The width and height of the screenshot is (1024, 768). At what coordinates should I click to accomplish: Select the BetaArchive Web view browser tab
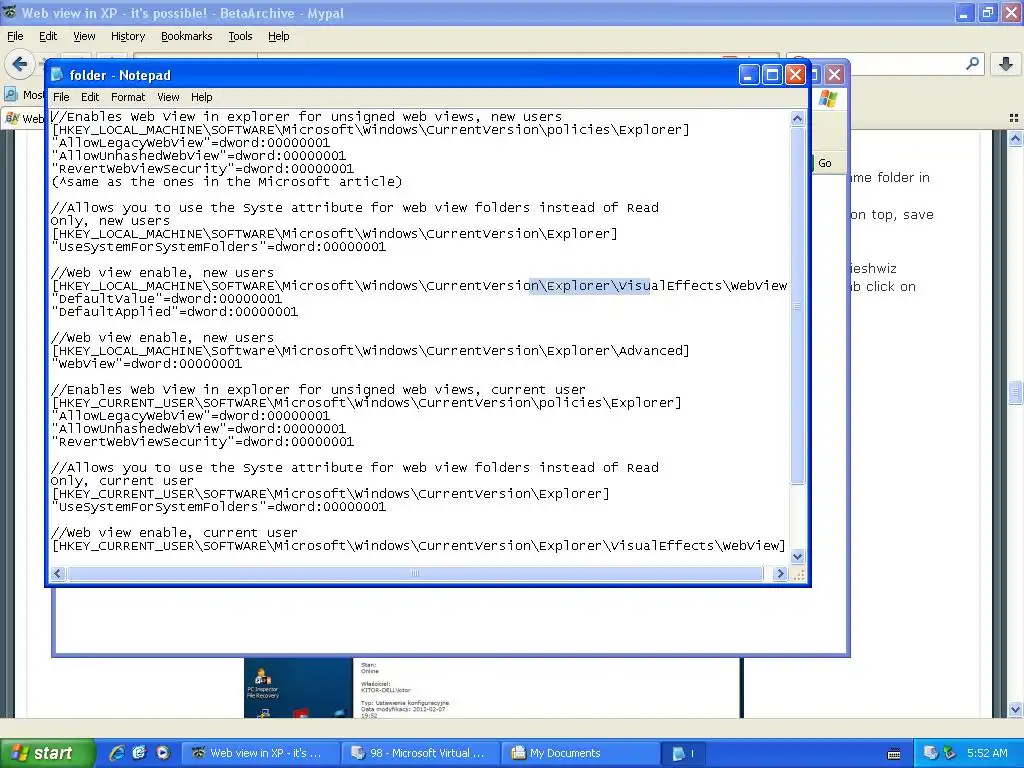click(25, 118)
